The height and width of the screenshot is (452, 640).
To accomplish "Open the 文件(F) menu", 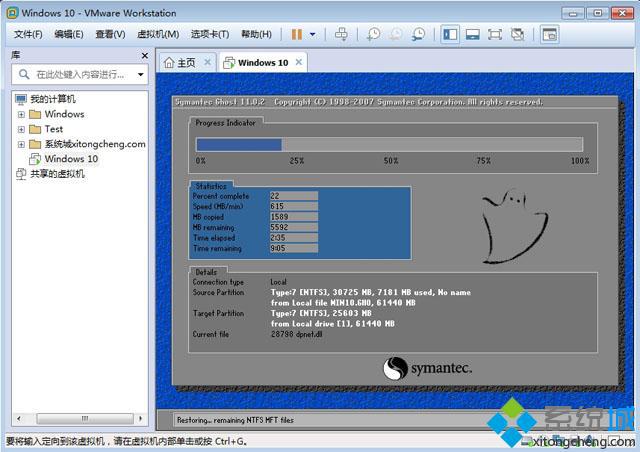I will pyautogui.click(x=28, y=34).
